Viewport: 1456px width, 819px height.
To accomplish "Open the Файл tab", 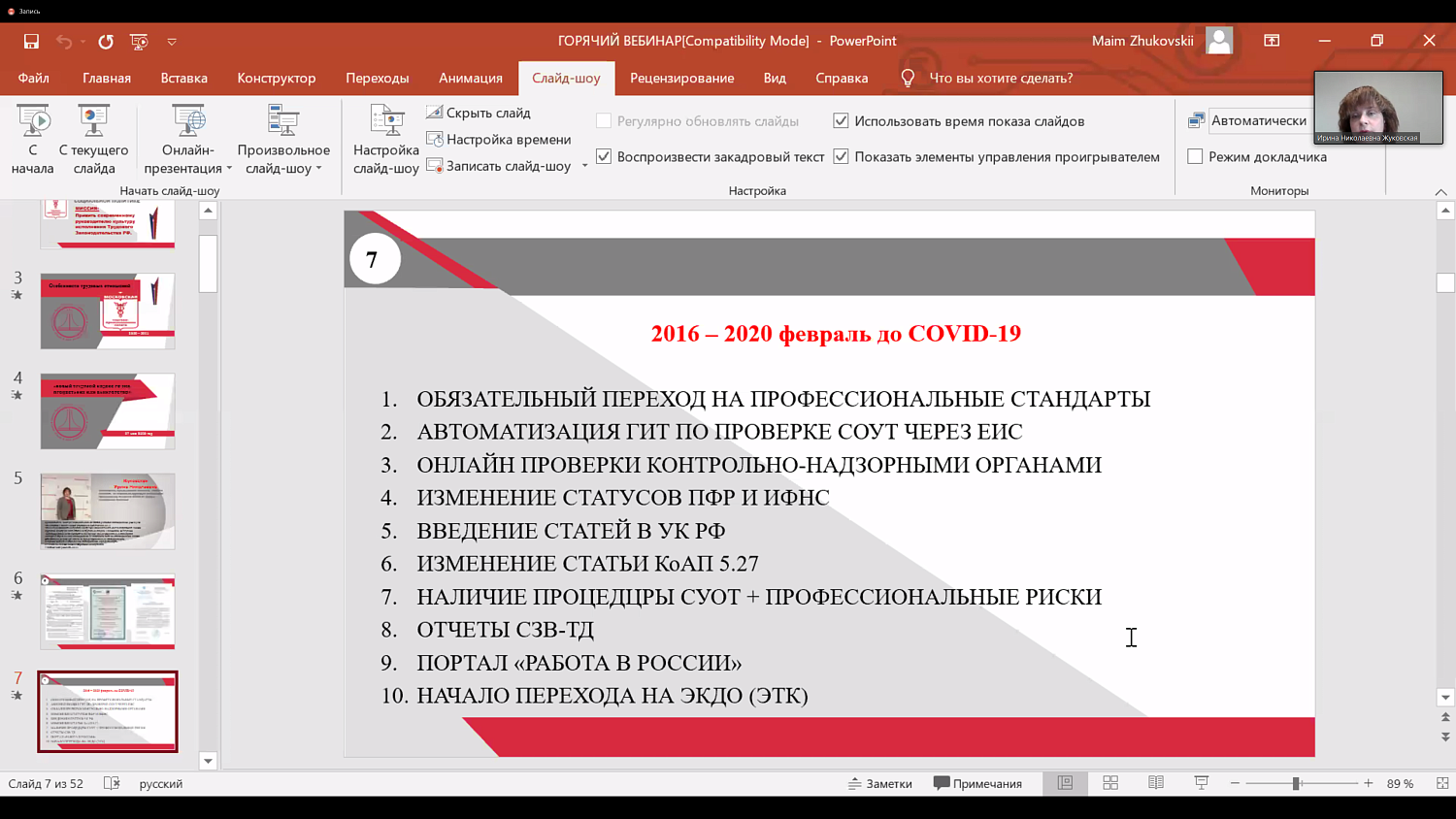I will pos(33,78).
